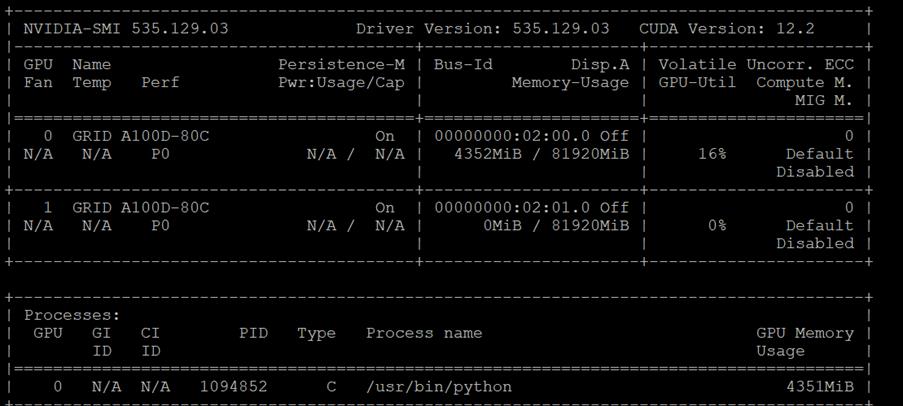Click bus ID 00000000:02:00.0

click(x=512, y=136)
